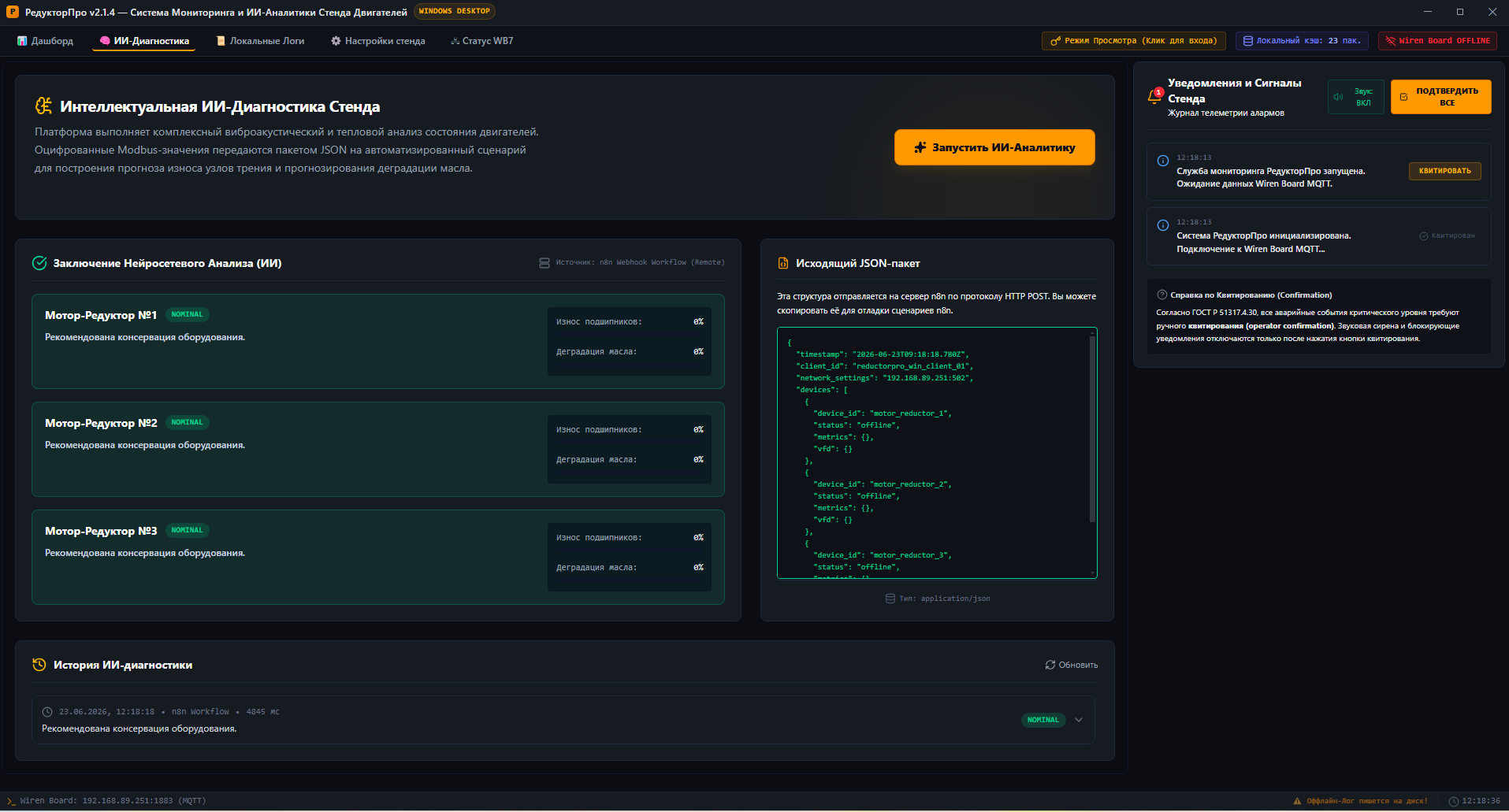The image size is (1509, 812).
Task: Click the notification bell icon with badge
Action: coord(1154,97)
